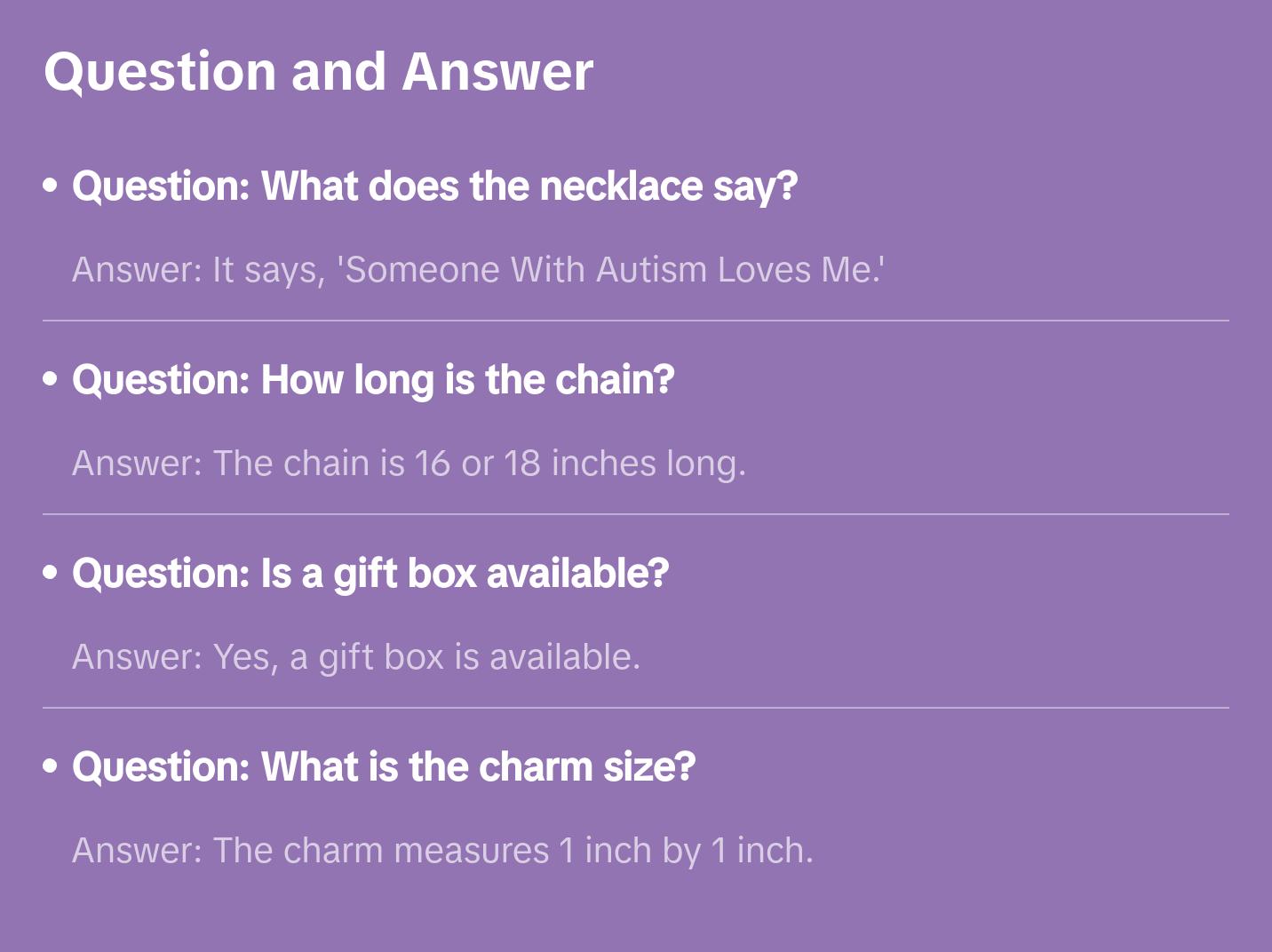Click the "What is the charm size?" question

pyautogui.click(x=384, y=767)
